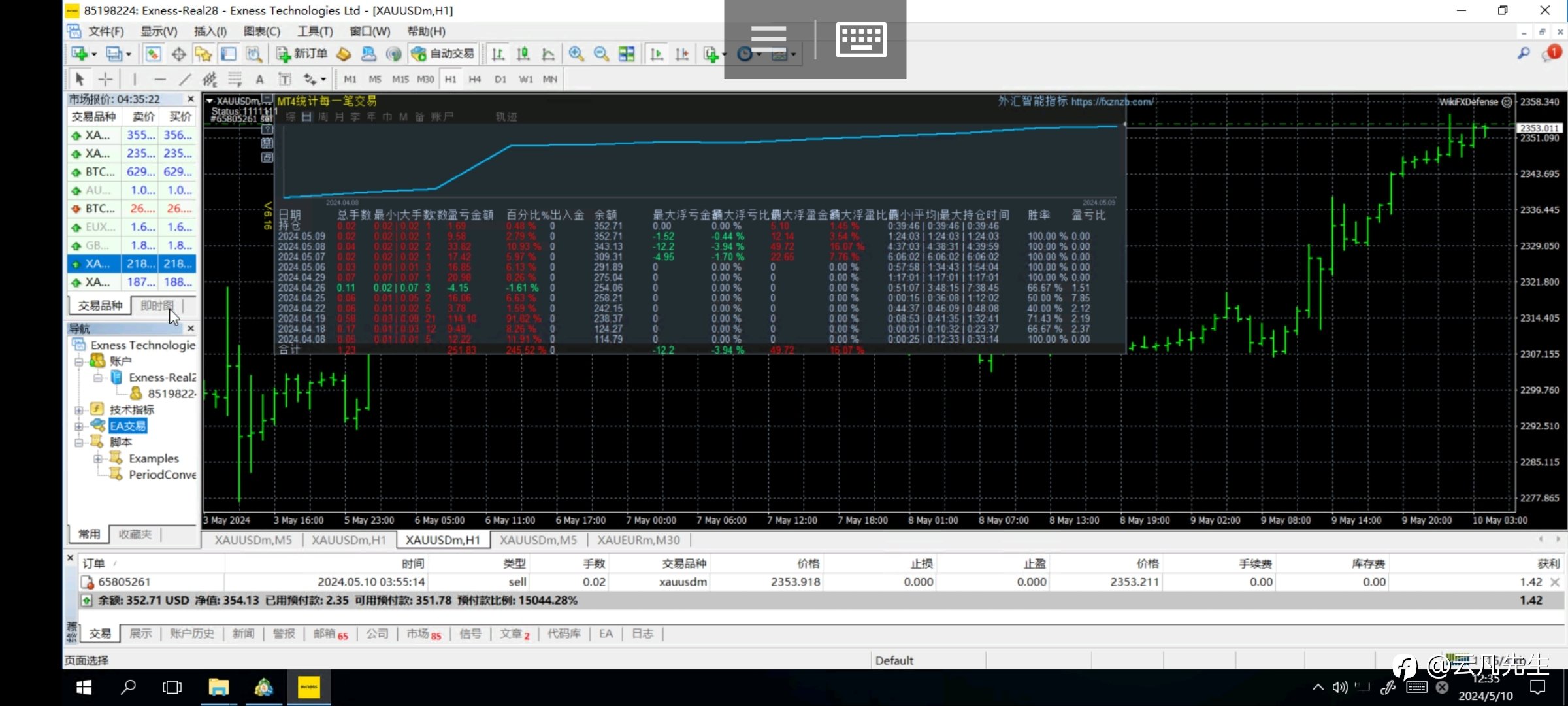
Task: Open the arrows tool dropdown arrow
Action: click(x=323, y=80)
